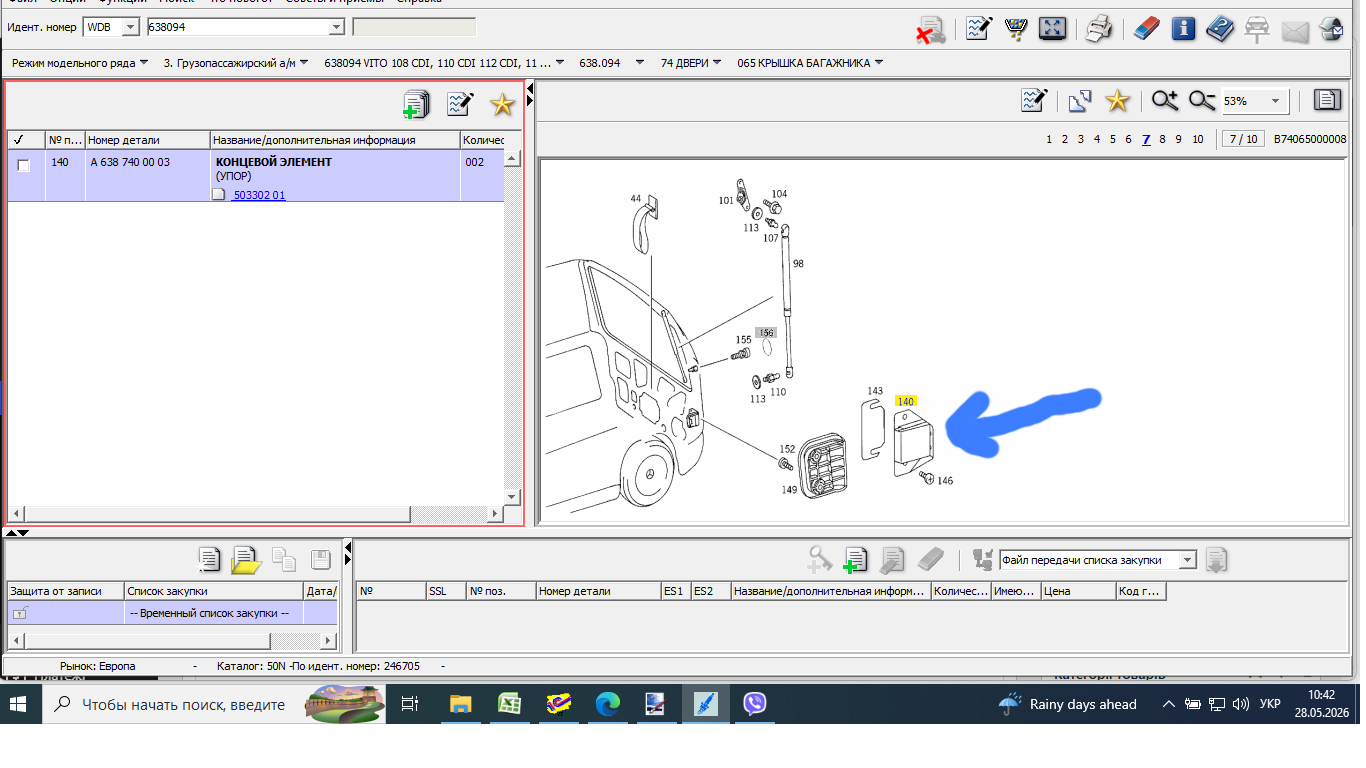The height and width of the screenshot is (768, 1366).
Task: Click the red-blue eraser icon in top toolbar
Action: coord(1146,28)
